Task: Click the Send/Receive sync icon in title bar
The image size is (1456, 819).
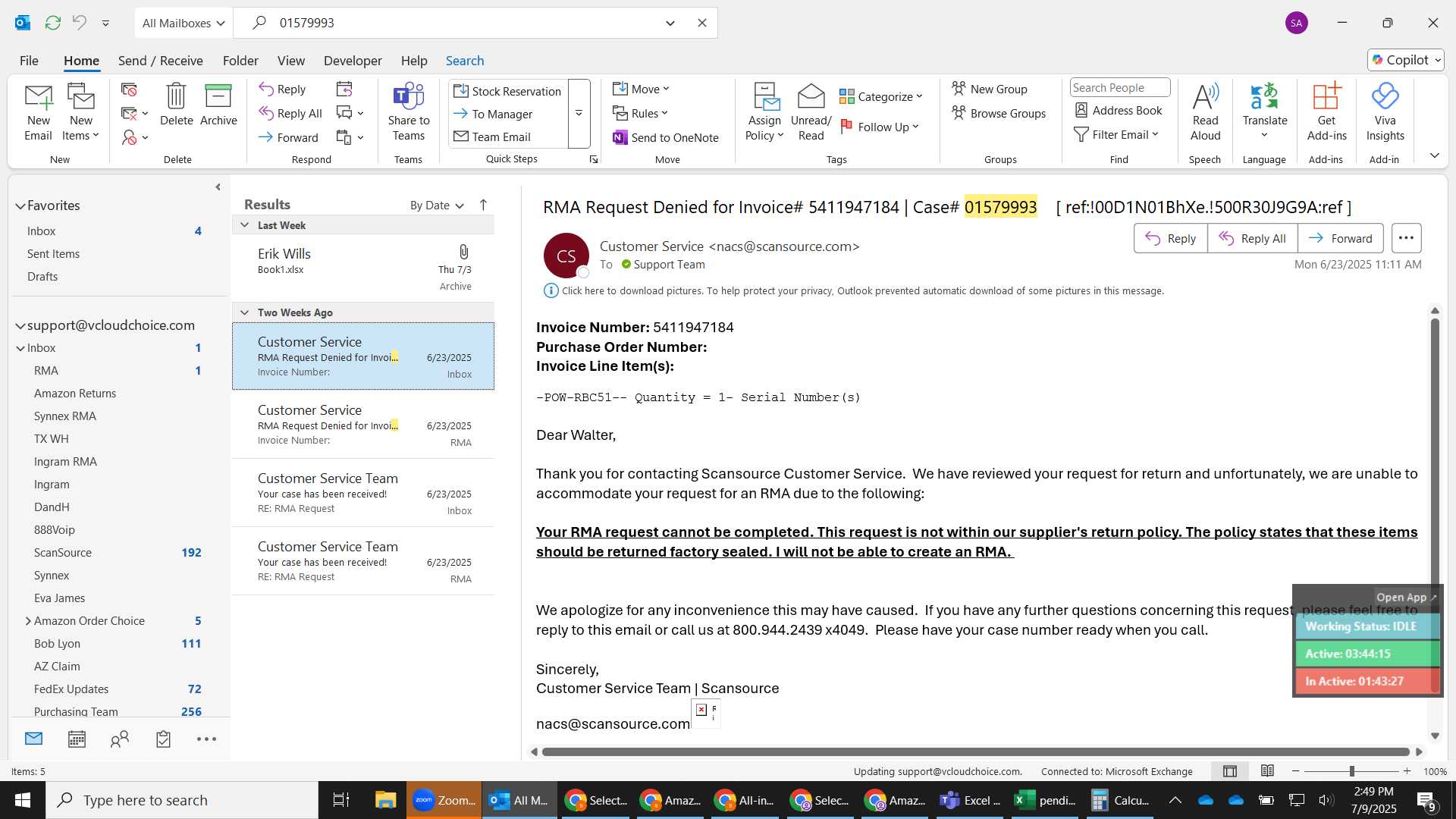Action: pos(52,23)
